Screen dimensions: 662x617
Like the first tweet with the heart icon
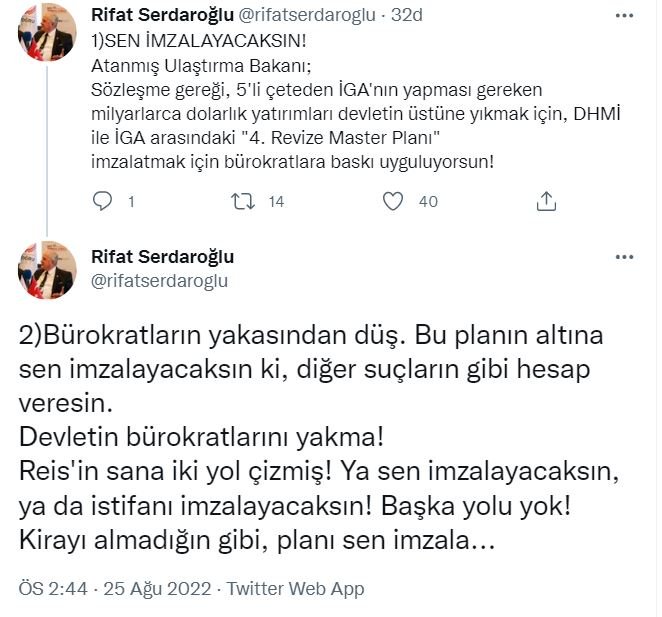(394, 201)
